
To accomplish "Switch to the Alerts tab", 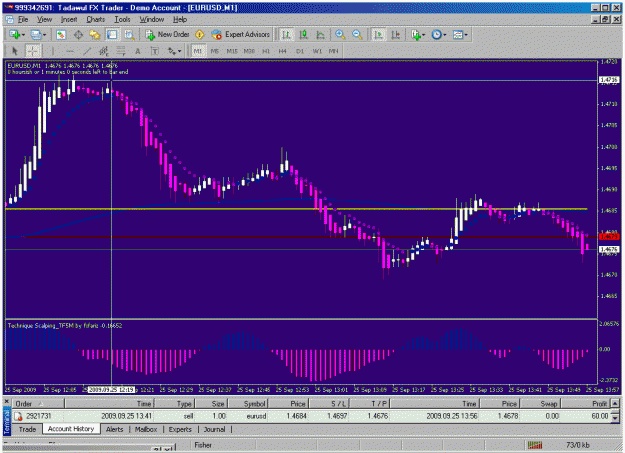I will coord(114,429).
